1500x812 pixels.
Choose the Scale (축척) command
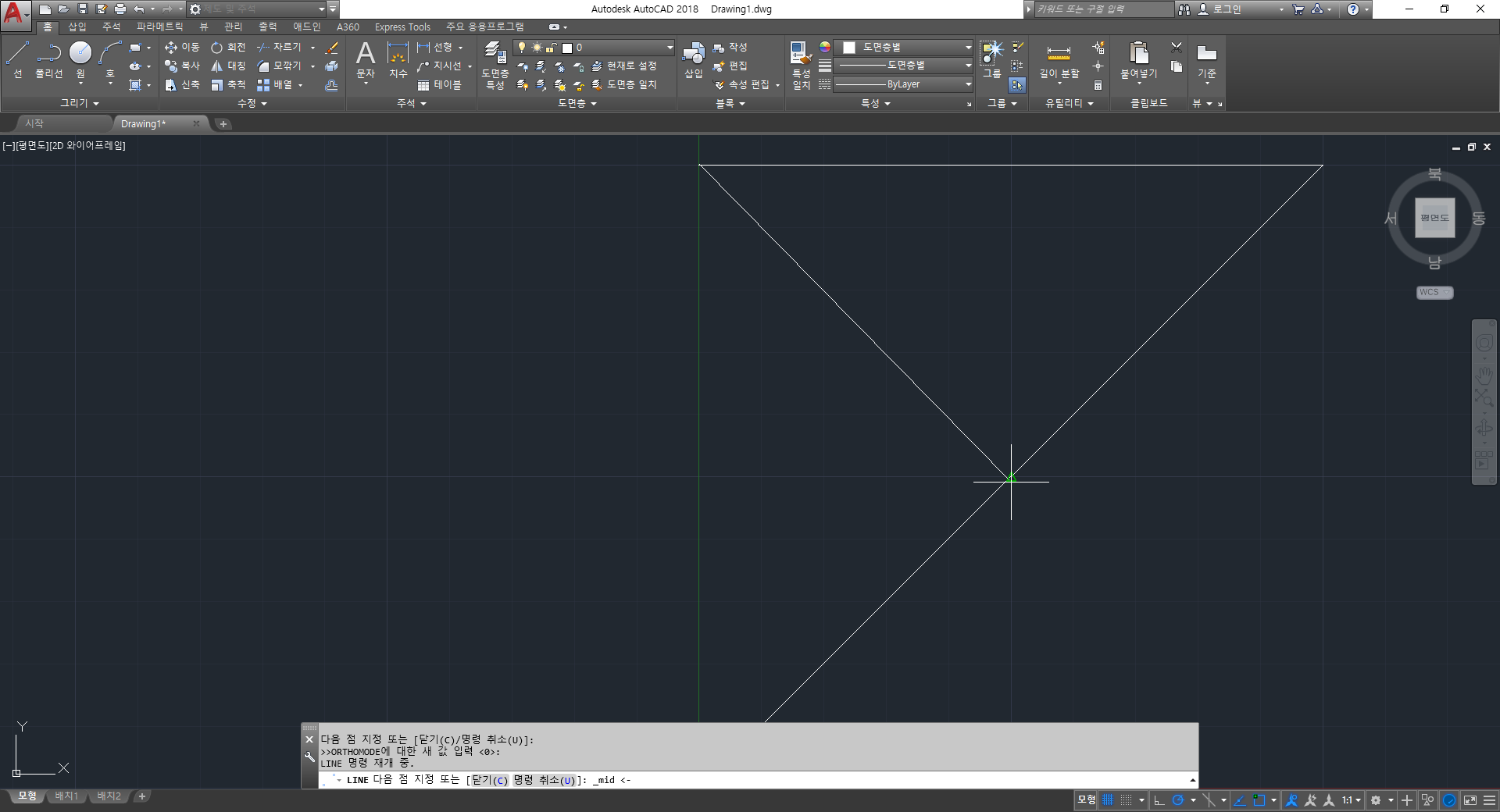click(228, 85)
